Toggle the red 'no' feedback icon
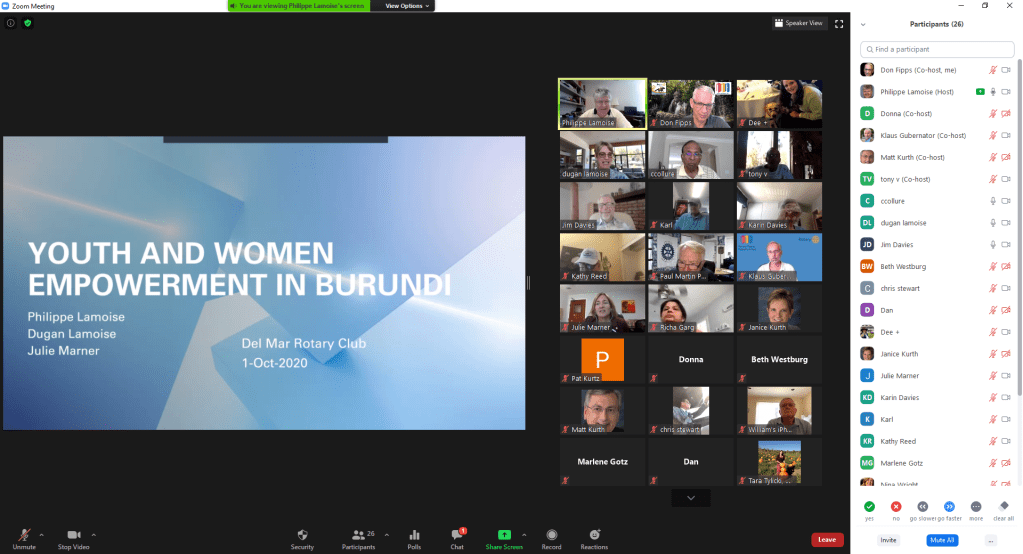 point(896,507)
